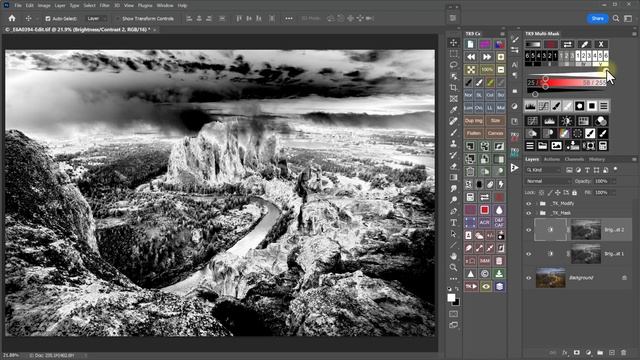640x360 pixels.
Task: Switch to the Channels tab
Action: pyautogui.click(x=574, y=159)
